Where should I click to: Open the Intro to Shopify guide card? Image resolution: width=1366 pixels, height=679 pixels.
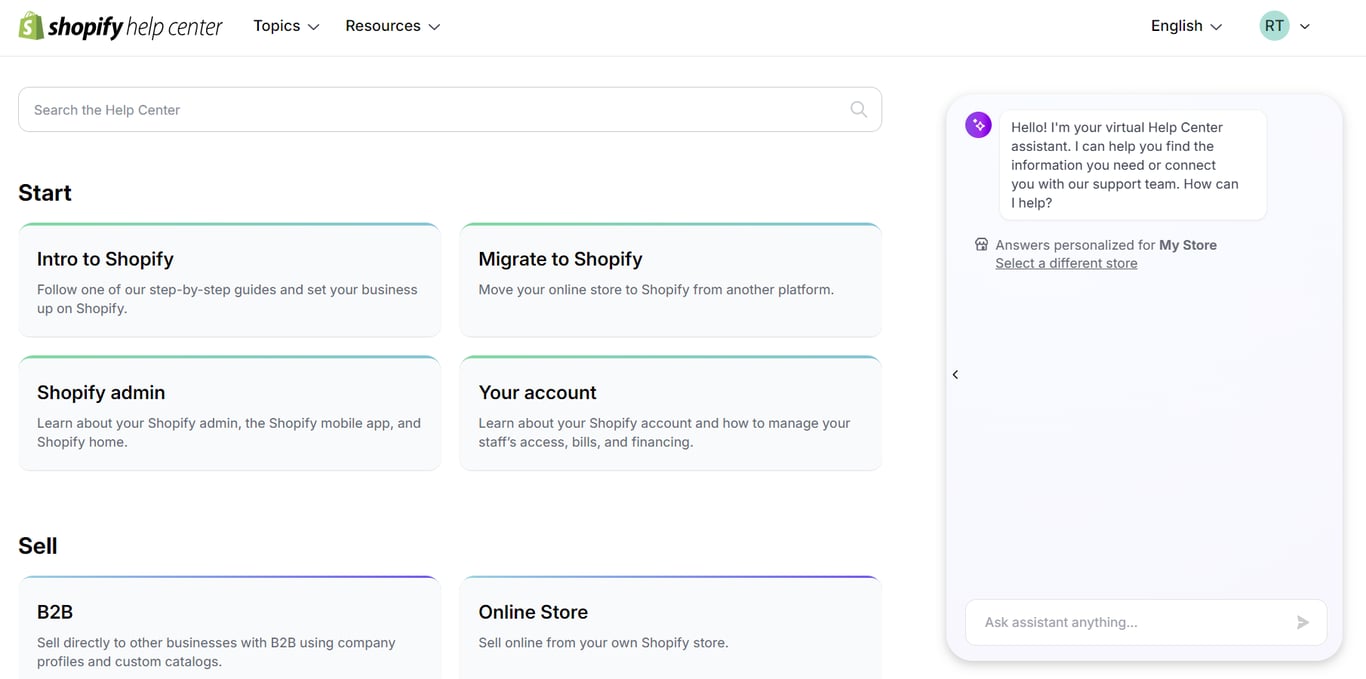pyautogui.click(x=229, y=280)
